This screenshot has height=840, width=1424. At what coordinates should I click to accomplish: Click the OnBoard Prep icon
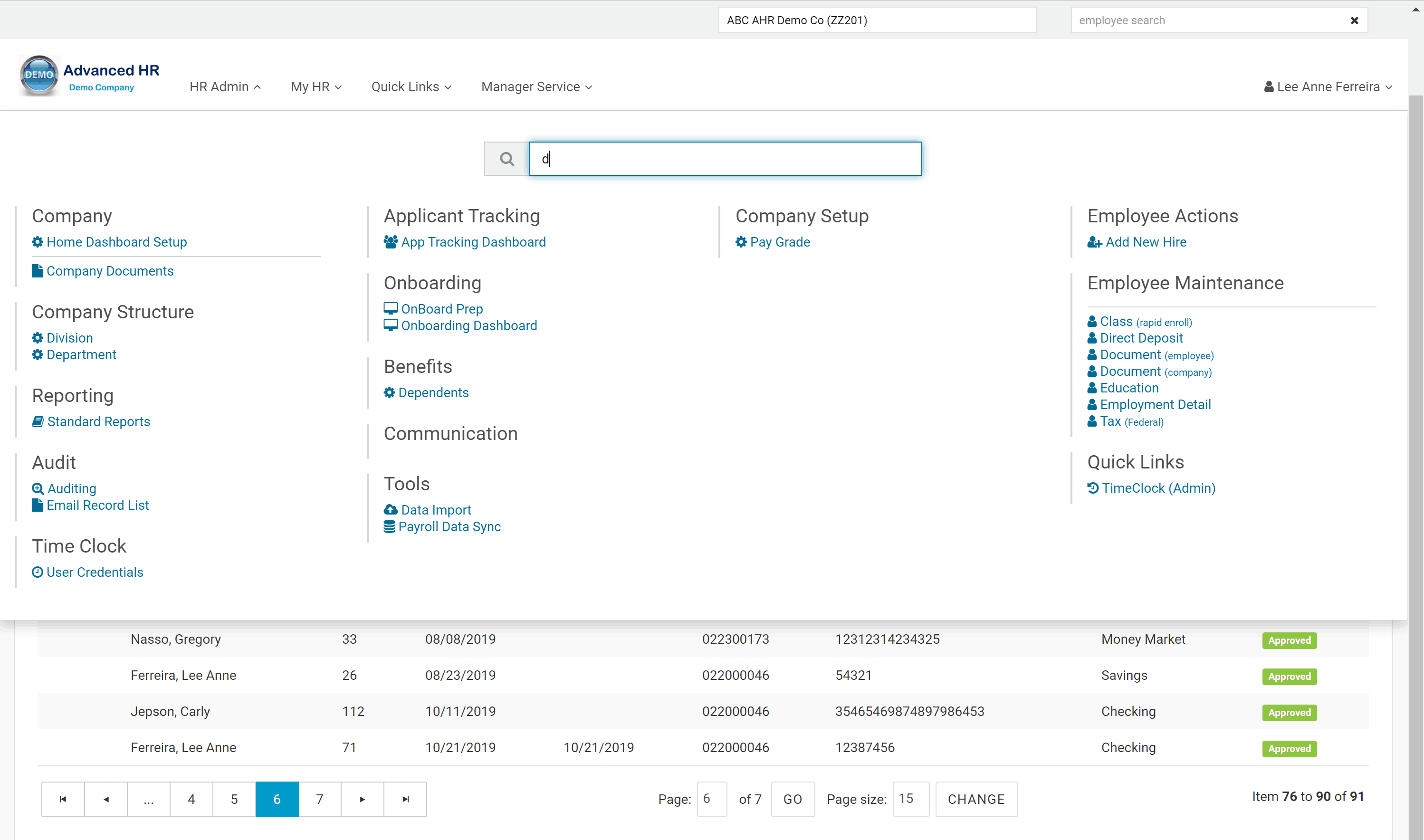pos(391,308)
